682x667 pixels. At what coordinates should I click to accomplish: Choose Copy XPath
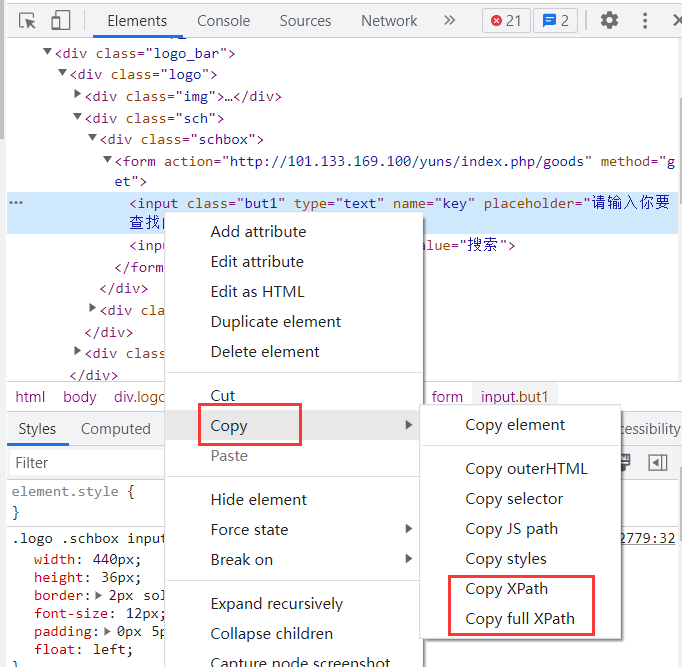point(507,589)
